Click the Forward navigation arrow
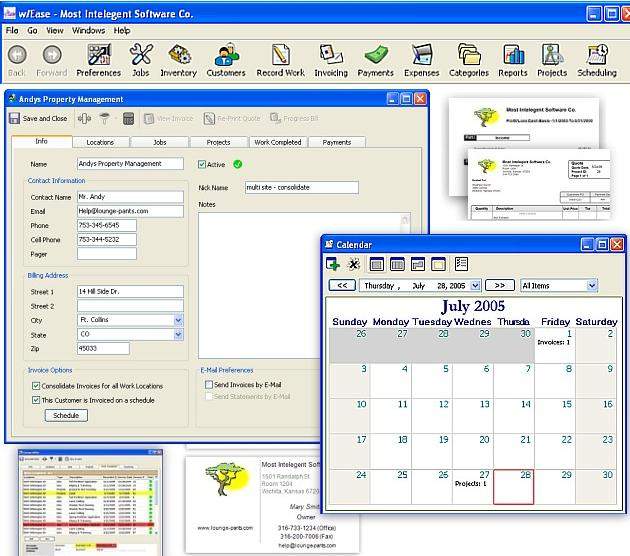The image size is (630, 556). point(51,60)
